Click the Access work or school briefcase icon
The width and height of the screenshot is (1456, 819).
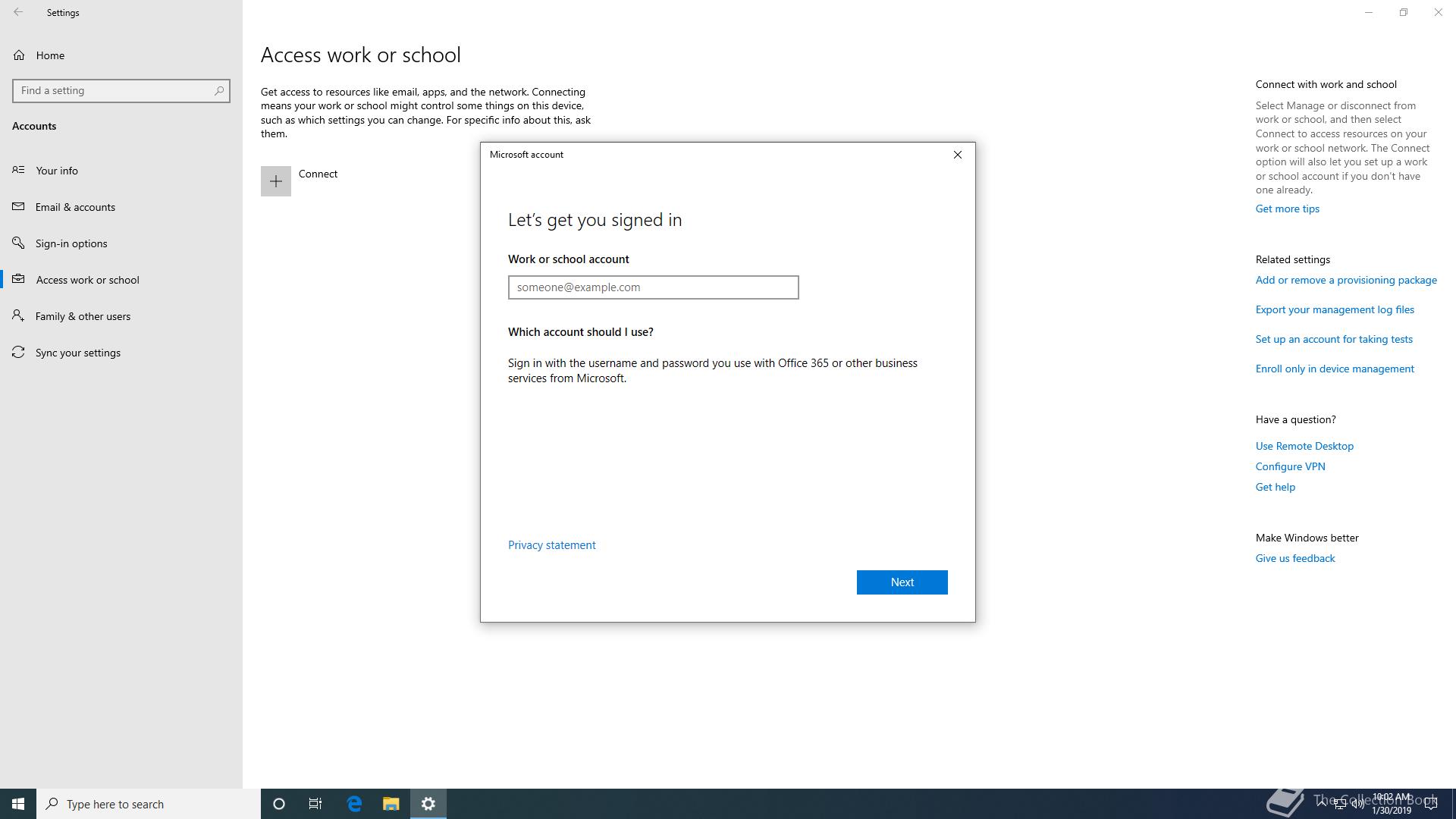coord(18,279)
